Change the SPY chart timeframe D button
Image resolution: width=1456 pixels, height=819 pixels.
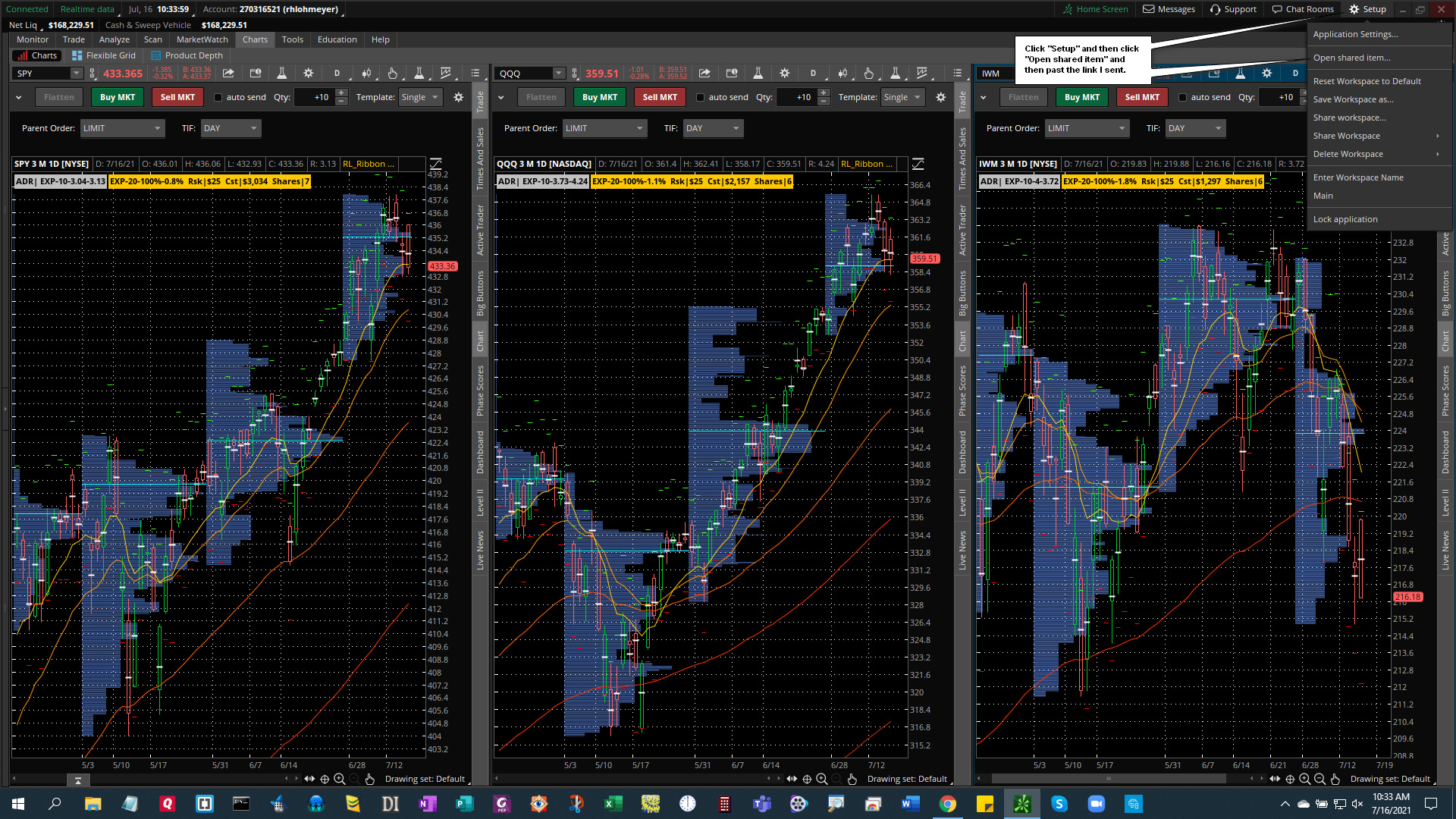tap(337, 74)
